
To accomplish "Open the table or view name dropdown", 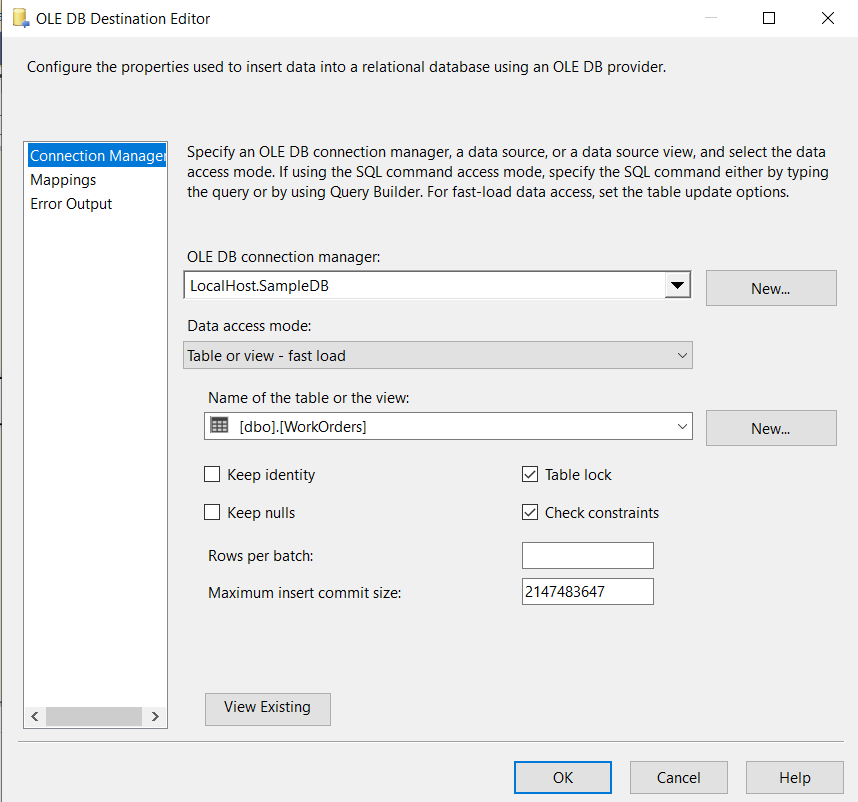I will click(682, 426).
